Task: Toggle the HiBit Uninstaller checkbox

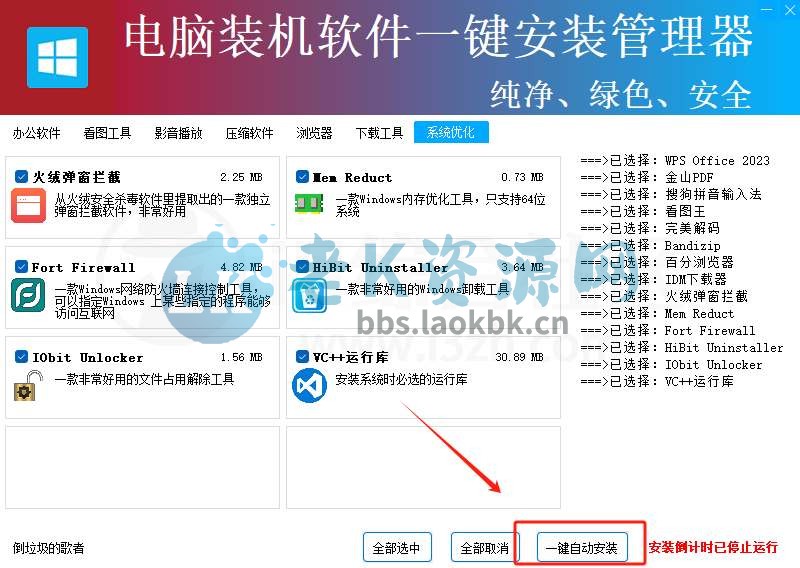Action: [302, 266]
